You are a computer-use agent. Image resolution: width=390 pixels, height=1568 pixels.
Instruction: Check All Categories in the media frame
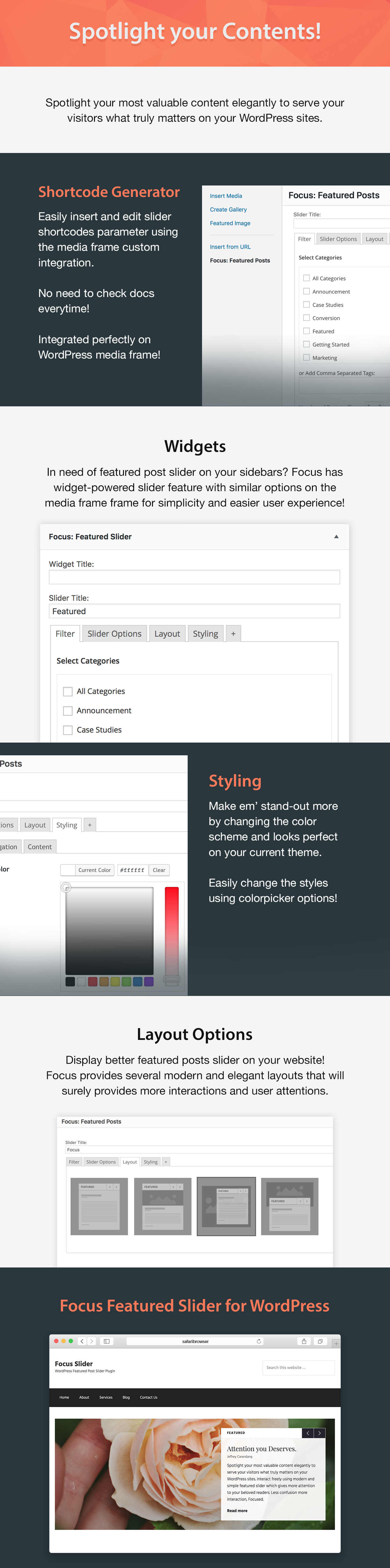pos(307,278)
